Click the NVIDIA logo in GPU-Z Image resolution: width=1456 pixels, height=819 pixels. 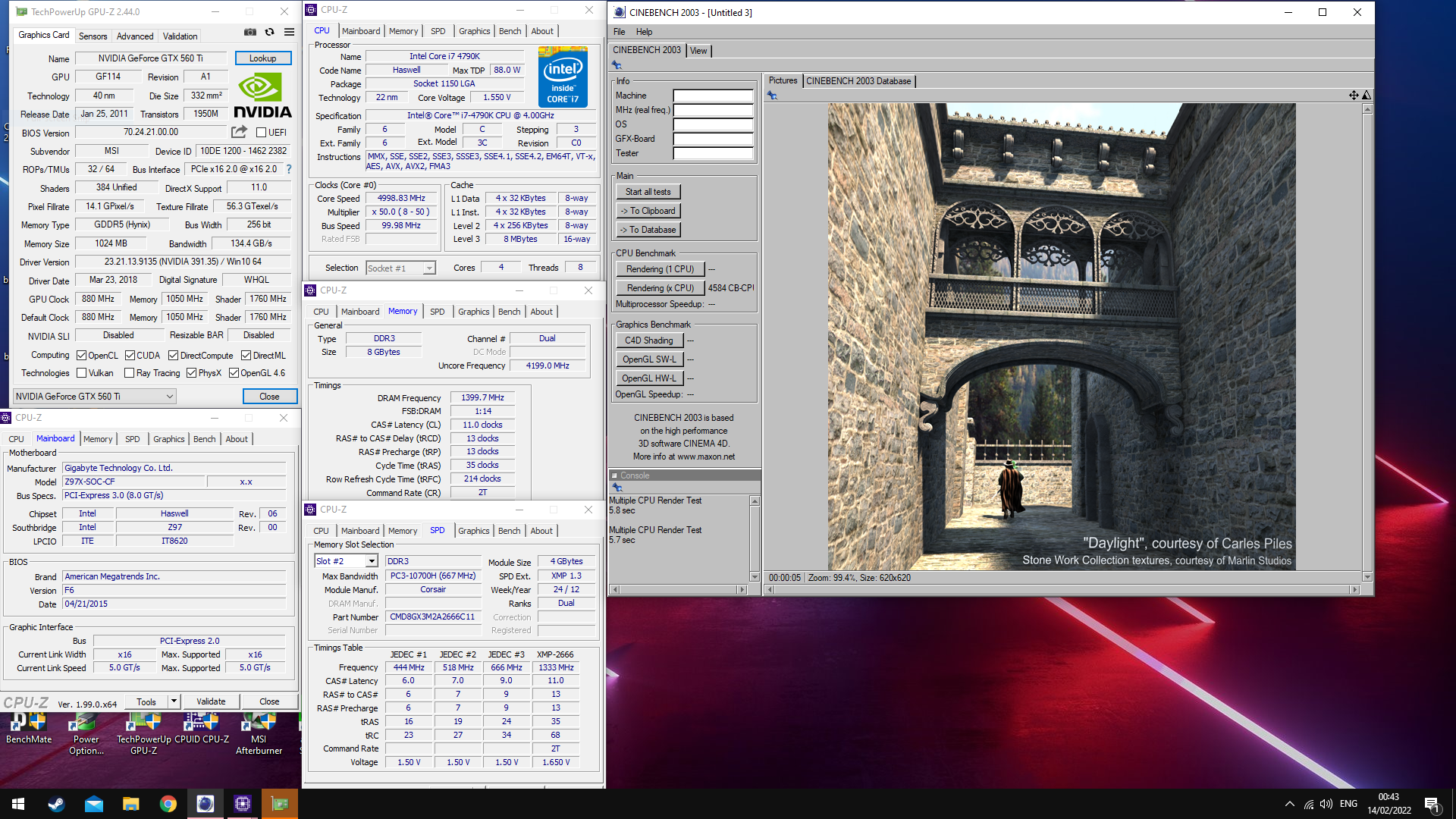262,96
